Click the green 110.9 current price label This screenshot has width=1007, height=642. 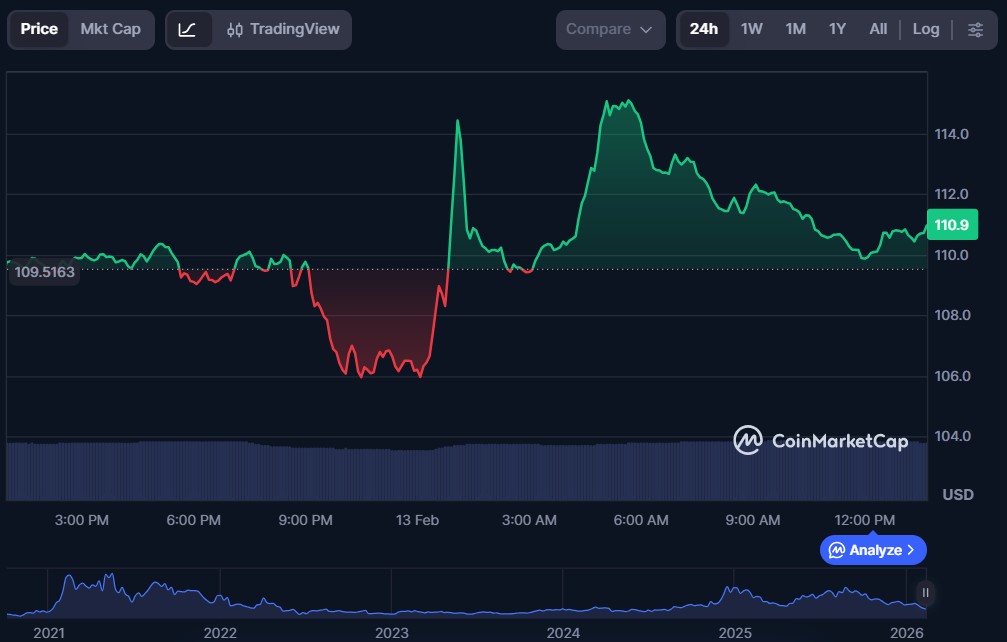point(950,225)
